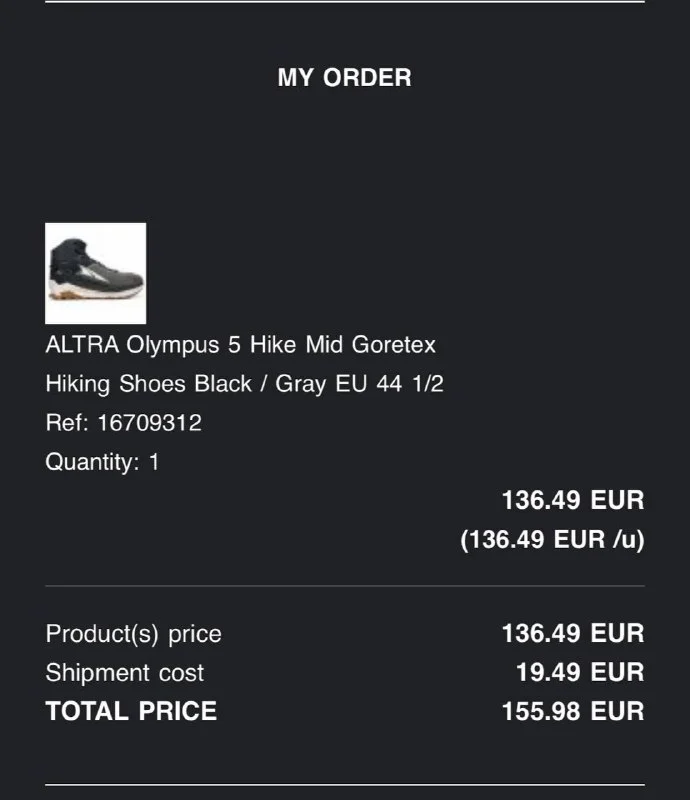This screenshot has height=800, width=690.
Task: Click the 19.49 EUR shipment amount
Action: 579,673
